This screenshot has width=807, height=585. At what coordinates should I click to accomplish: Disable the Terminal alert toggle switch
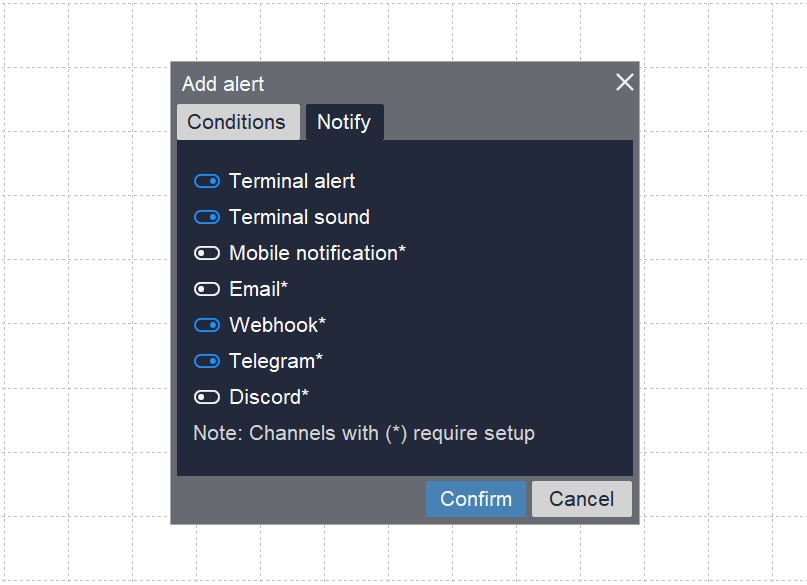207,181
